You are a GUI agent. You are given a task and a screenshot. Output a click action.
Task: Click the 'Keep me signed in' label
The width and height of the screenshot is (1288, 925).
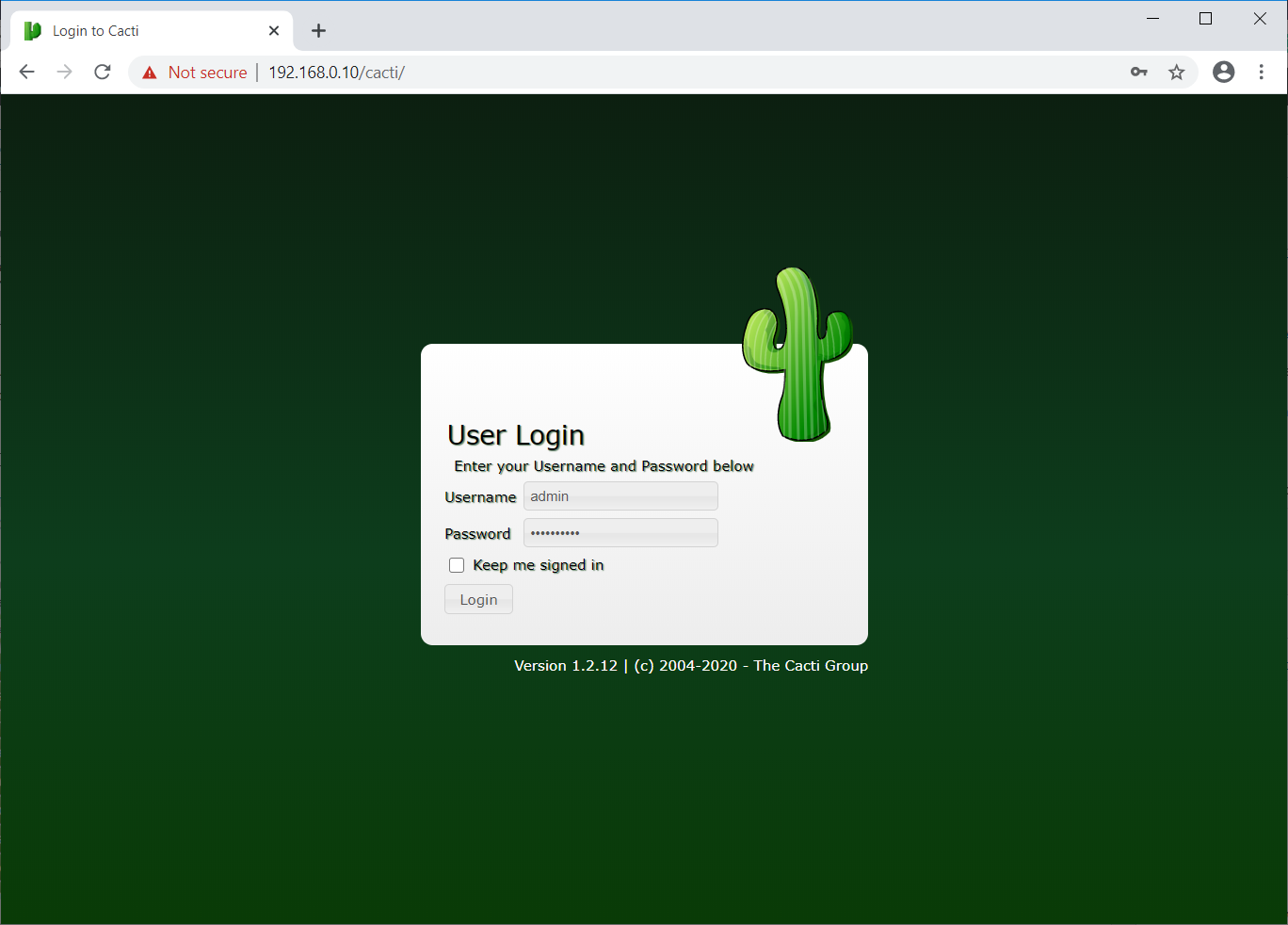coord(539,565)
